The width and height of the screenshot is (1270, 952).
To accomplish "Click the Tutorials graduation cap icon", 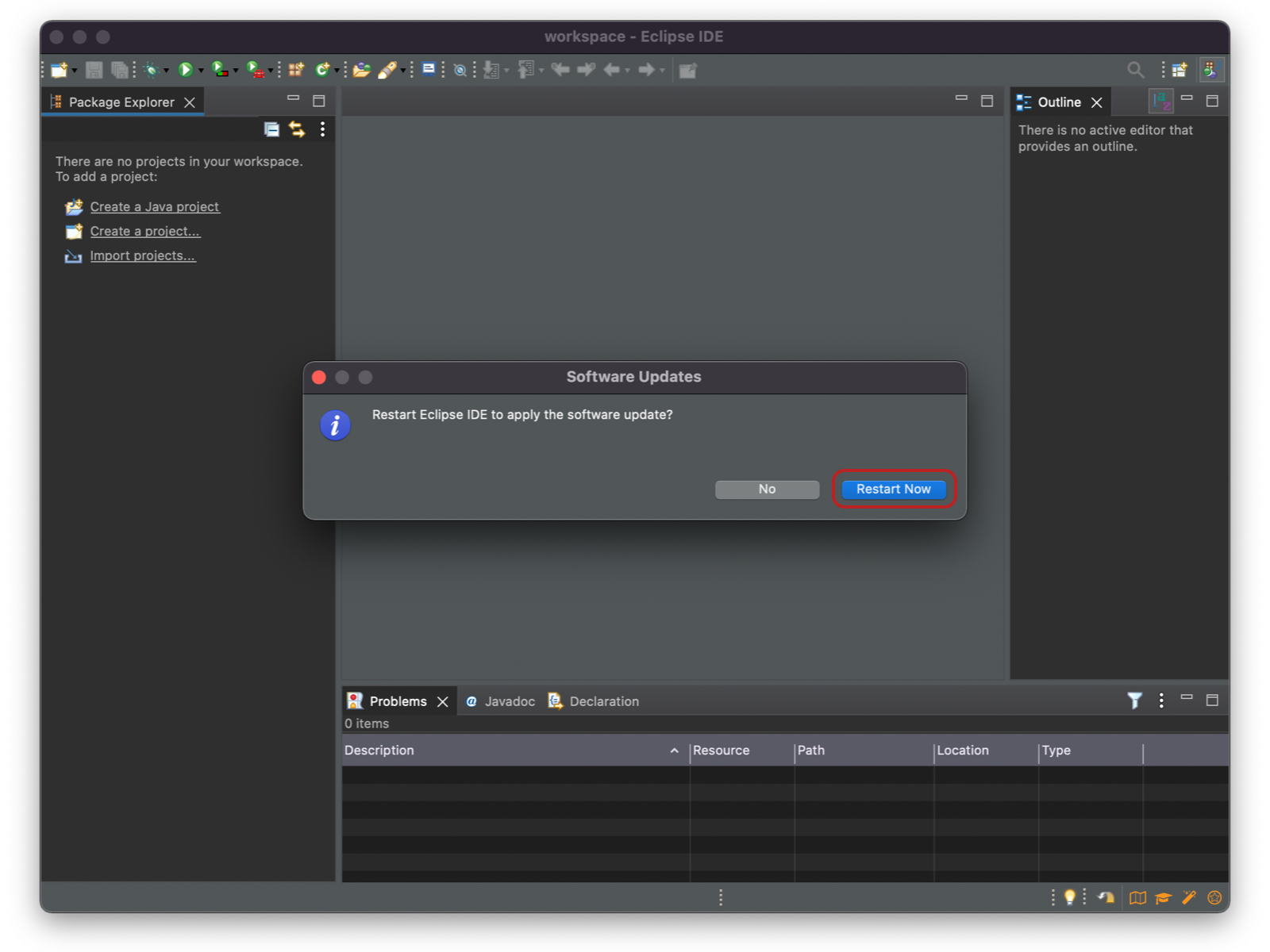I will coord(1163,897).
